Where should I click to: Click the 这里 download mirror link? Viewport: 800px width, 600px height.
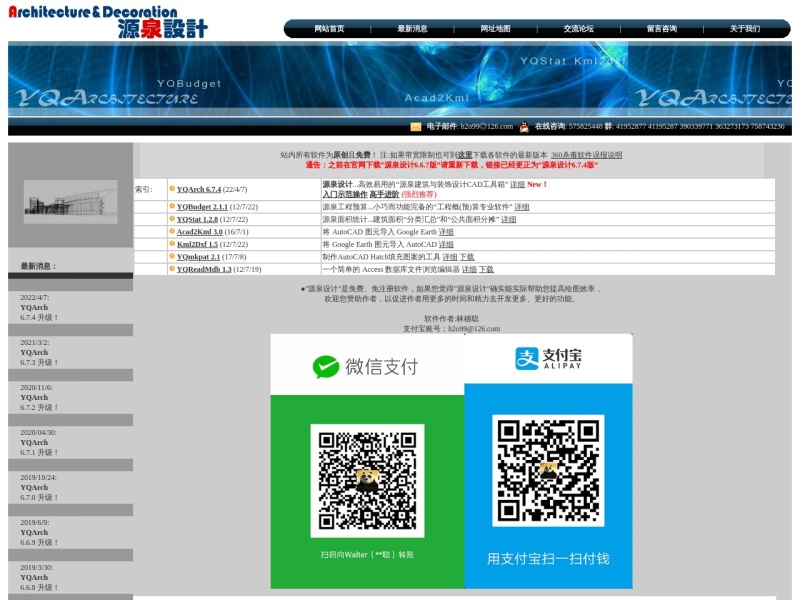[x=464, y=155]
